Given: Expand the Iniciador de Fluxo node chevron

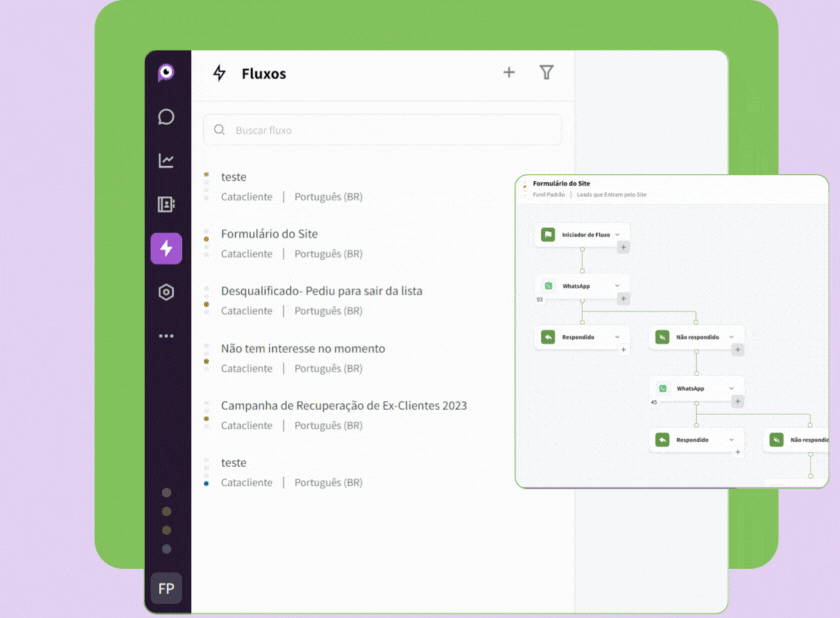Looking at the screenshot, I should [617, 235].
